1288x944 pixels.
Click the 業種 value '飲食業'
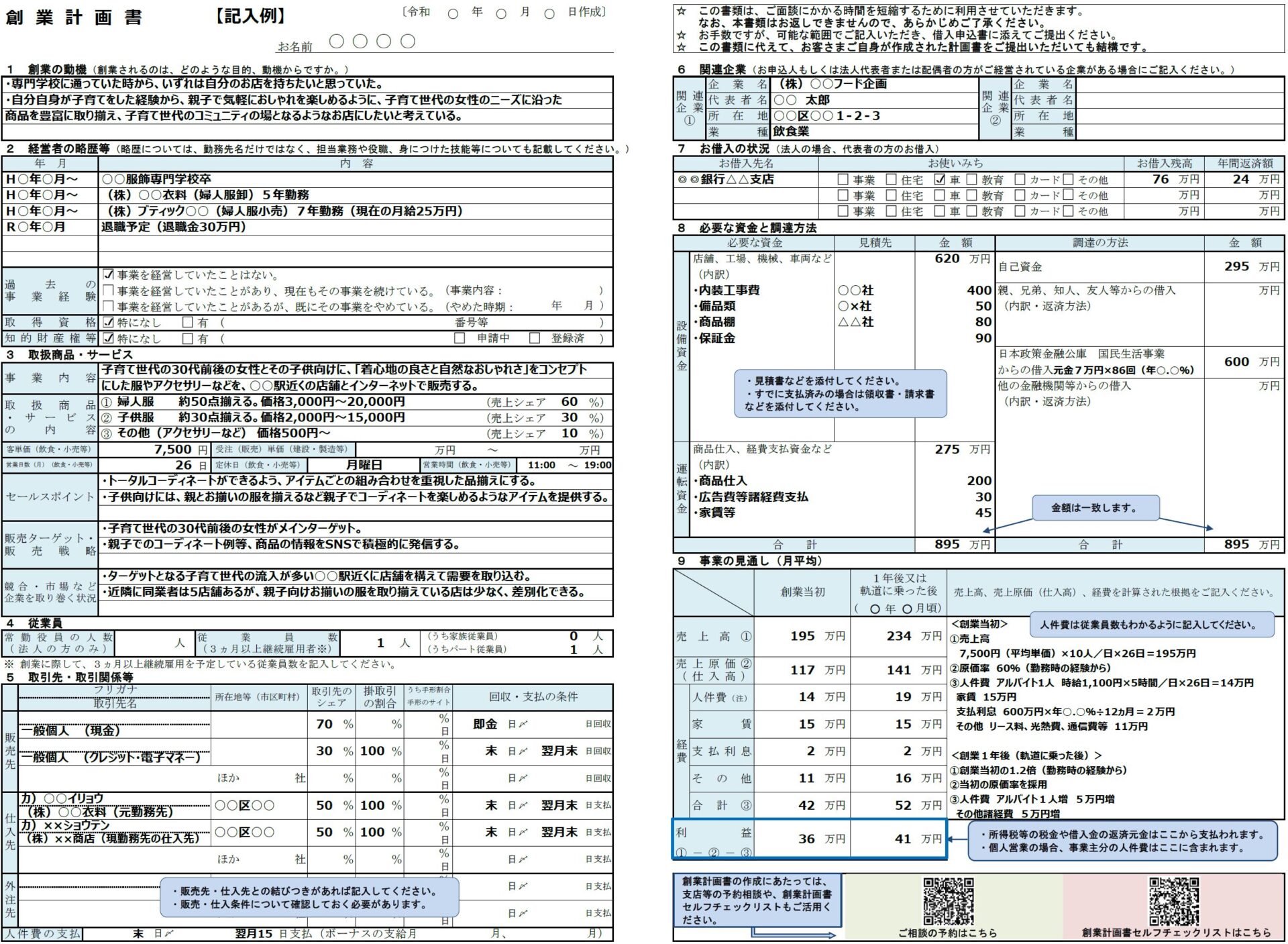click(x=791, y=132)
